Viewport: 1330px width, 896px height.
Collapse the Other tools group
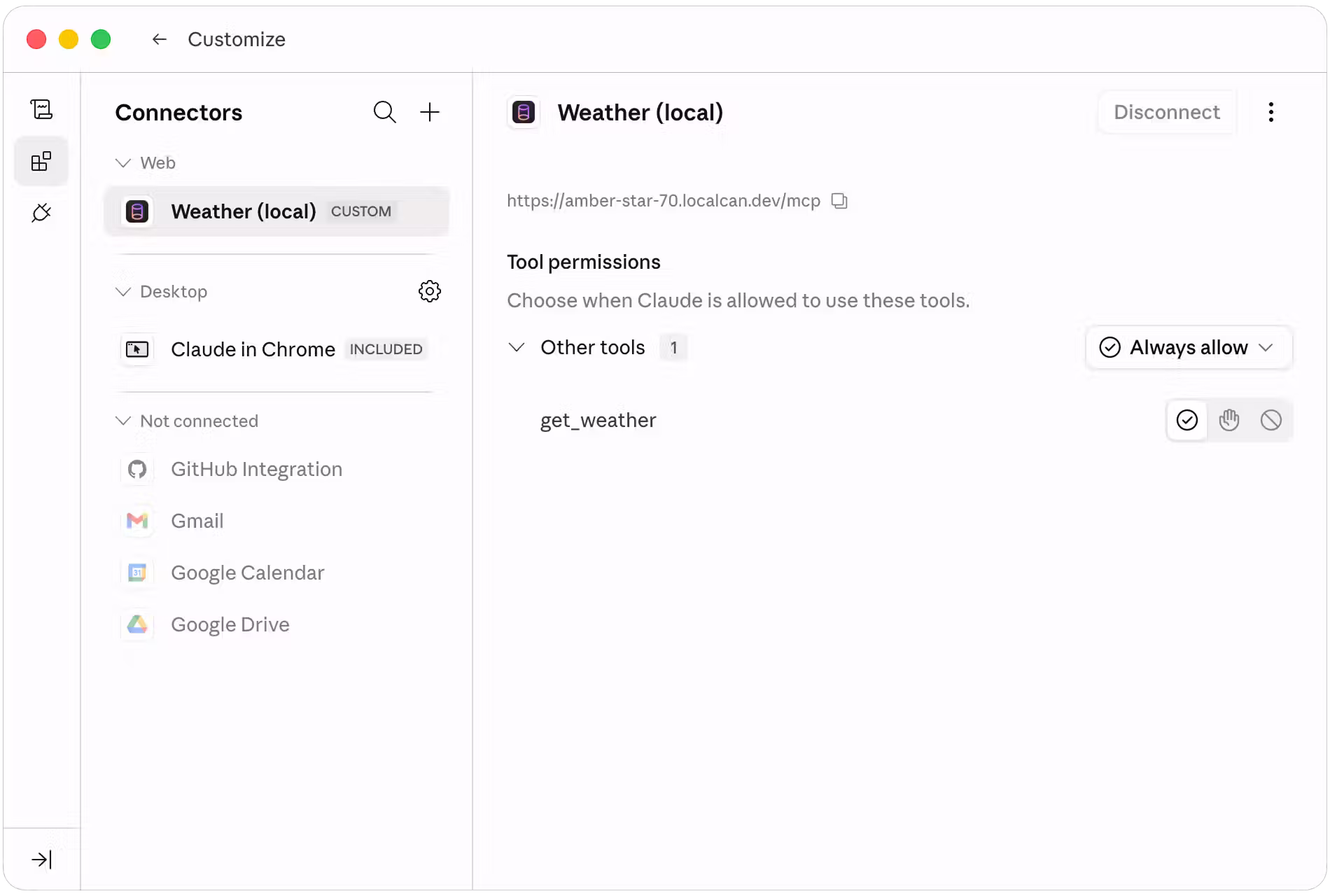pos(517,347)
